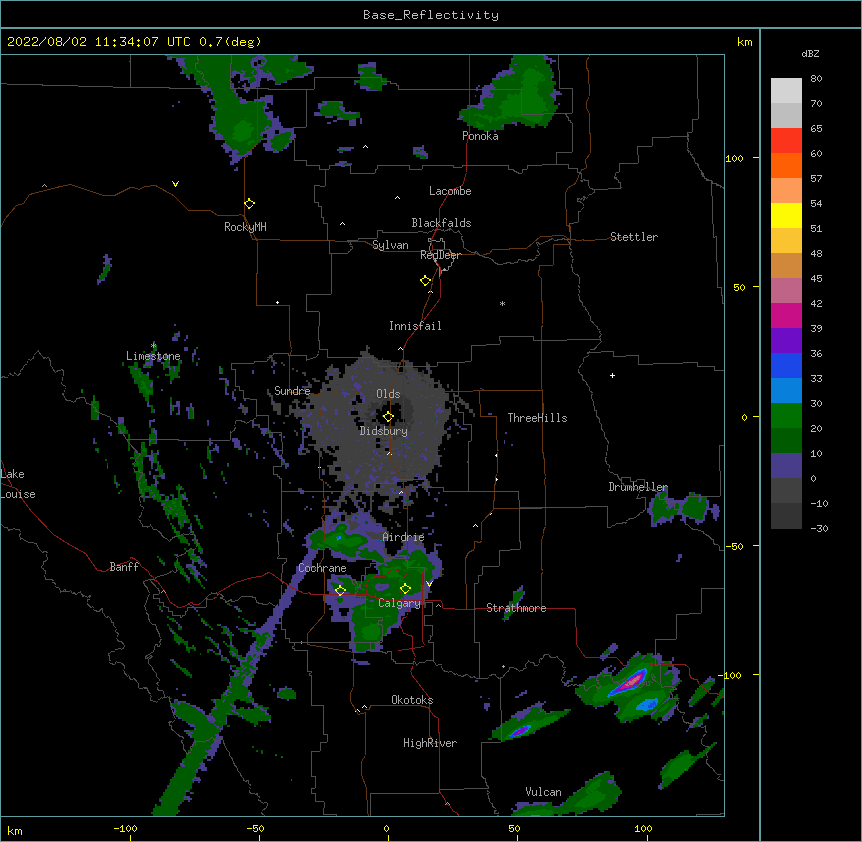Viewport: 862px width, 842px height.
Task: Pick the blue 36-33 dBZ legend swatch
Action: point(786,365)
